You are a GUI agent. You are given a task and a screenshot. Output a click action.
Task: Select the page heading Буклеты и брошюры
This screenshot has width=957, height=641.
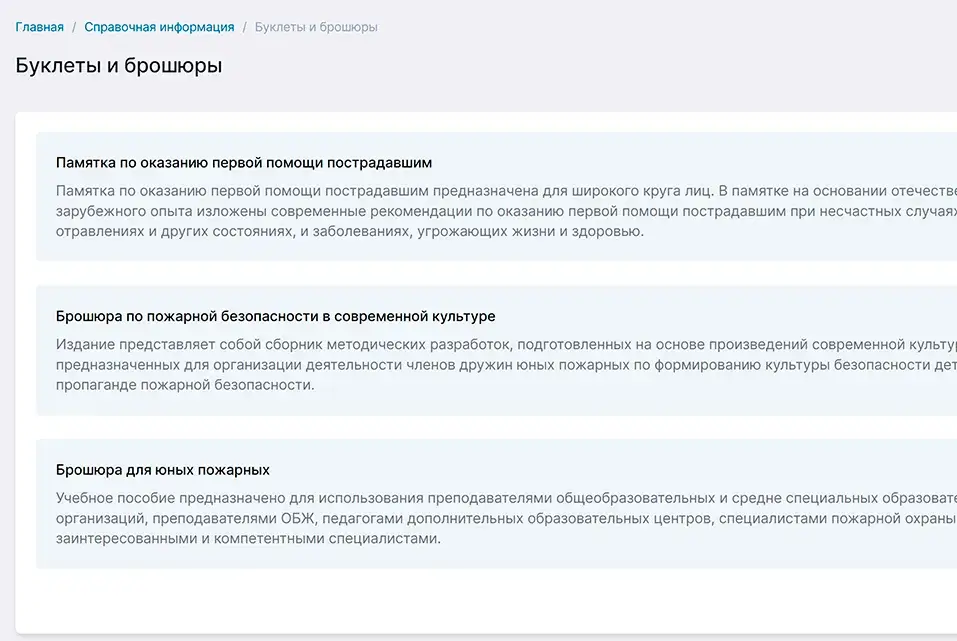tap(119, 65)
